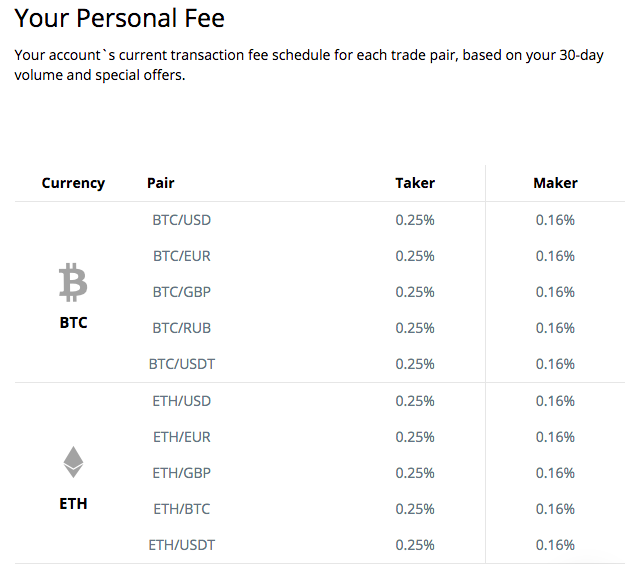The height and width of the screenshot is (564, 628).
Task: Select the BTC/RUB pair
Action: pyautogui.click(x=181, y=328)
